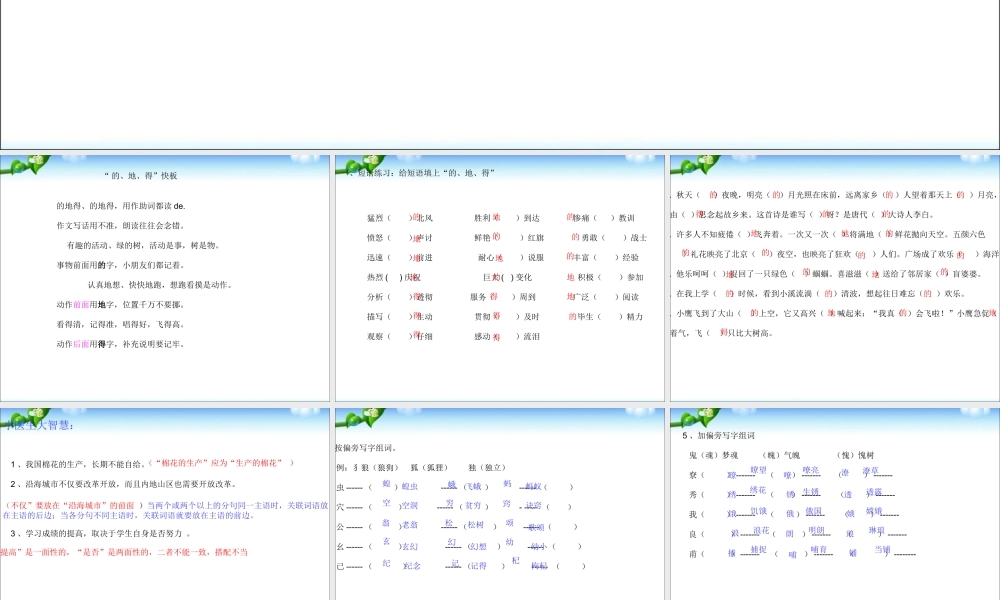Image resolution: width=1000 pixels, height=600 pixels.
Task: Click the 短语练习 fill-in exercise heading
Action: point(422,173)
